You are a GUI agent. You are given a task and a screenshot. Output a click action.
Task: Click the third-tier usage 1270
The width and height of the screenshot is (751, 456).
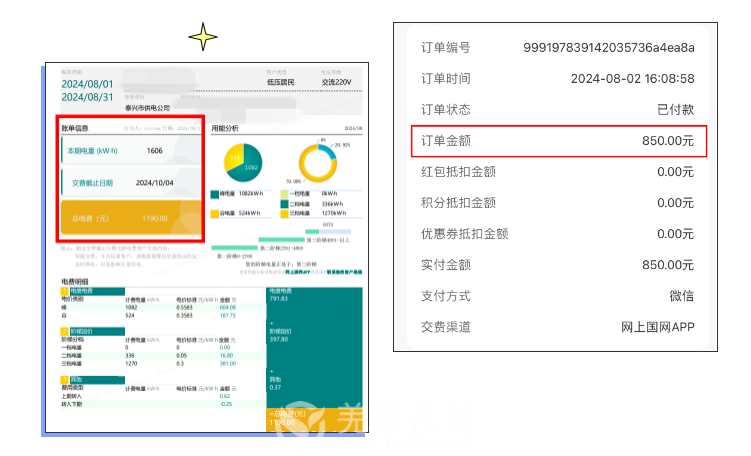click(x=131, y=364)
